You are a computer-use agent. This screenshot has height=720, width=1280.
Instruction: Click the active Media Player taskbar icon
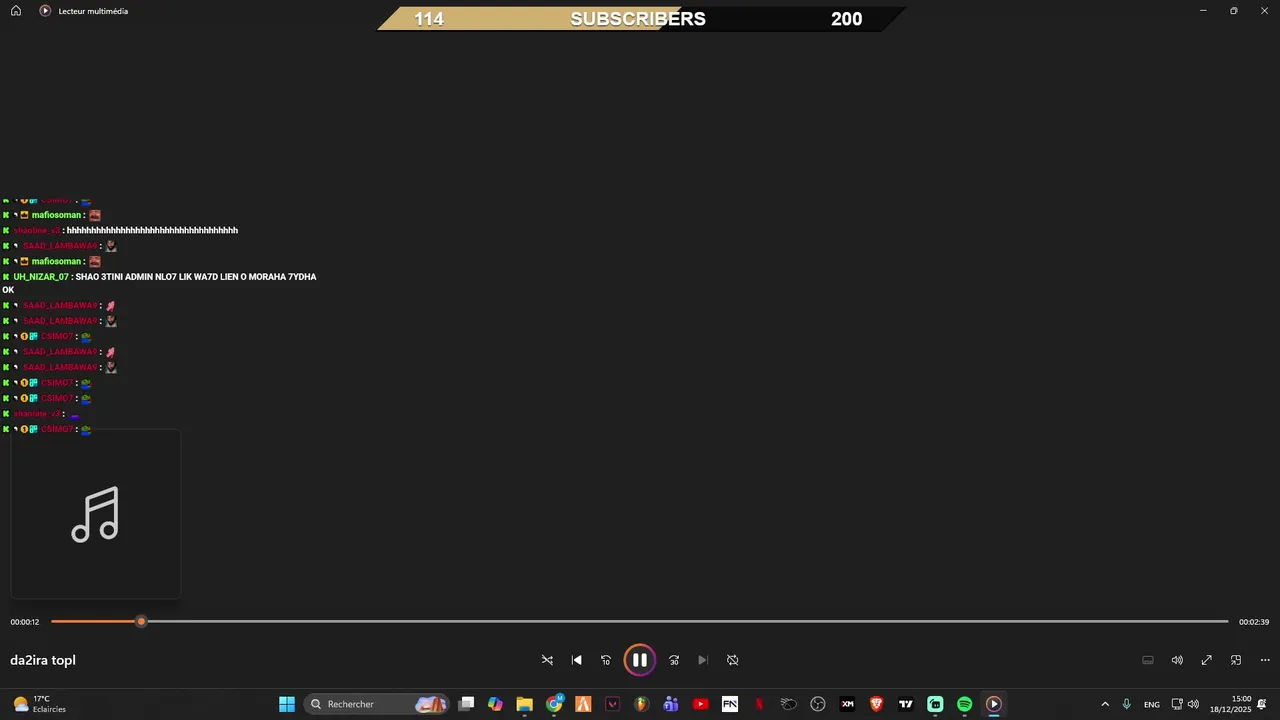[994, 704]
